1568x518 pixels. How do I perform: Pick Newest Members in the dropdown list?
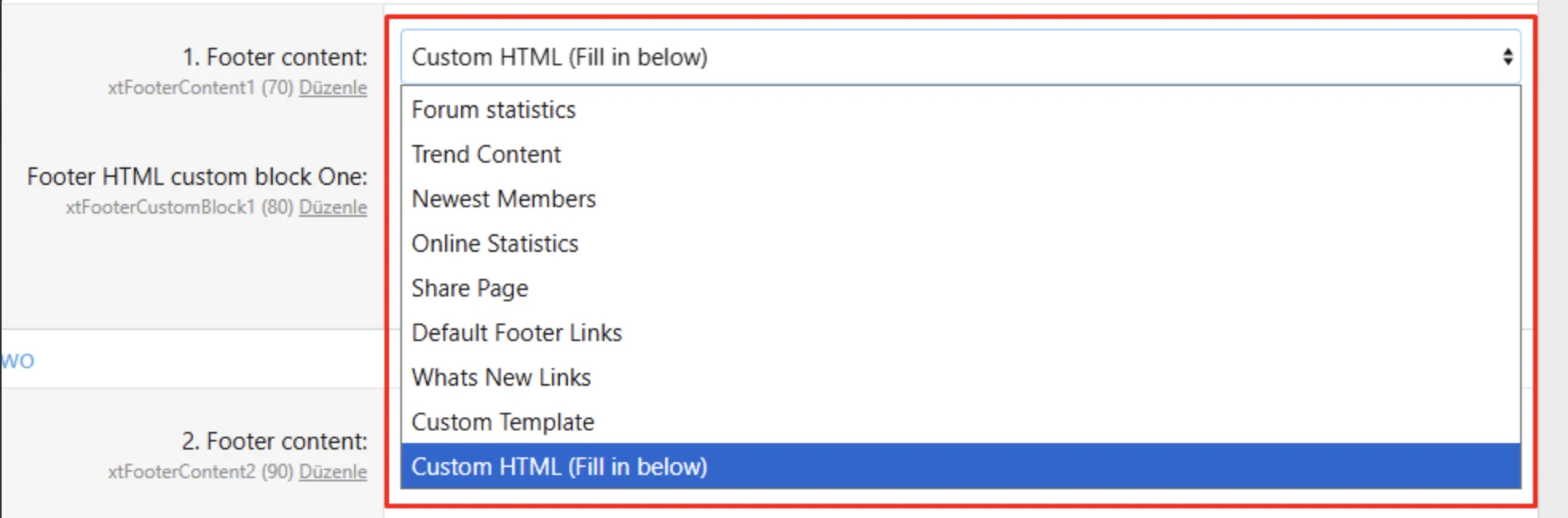click(x=503, y=199)
